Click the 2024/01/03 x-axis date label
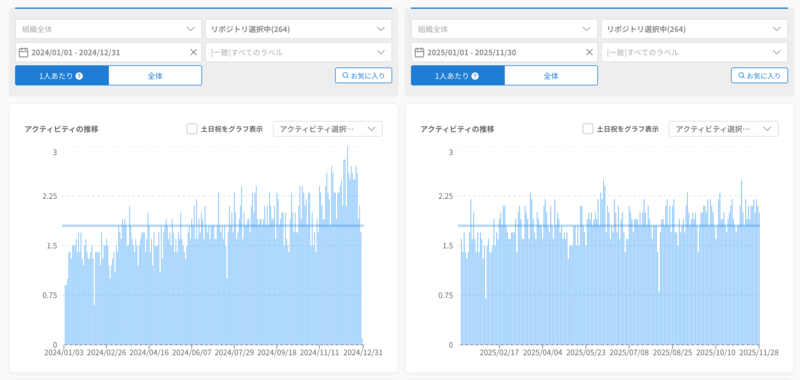The image size is (800, 380). pyautogui.click(x=64, y=352)
